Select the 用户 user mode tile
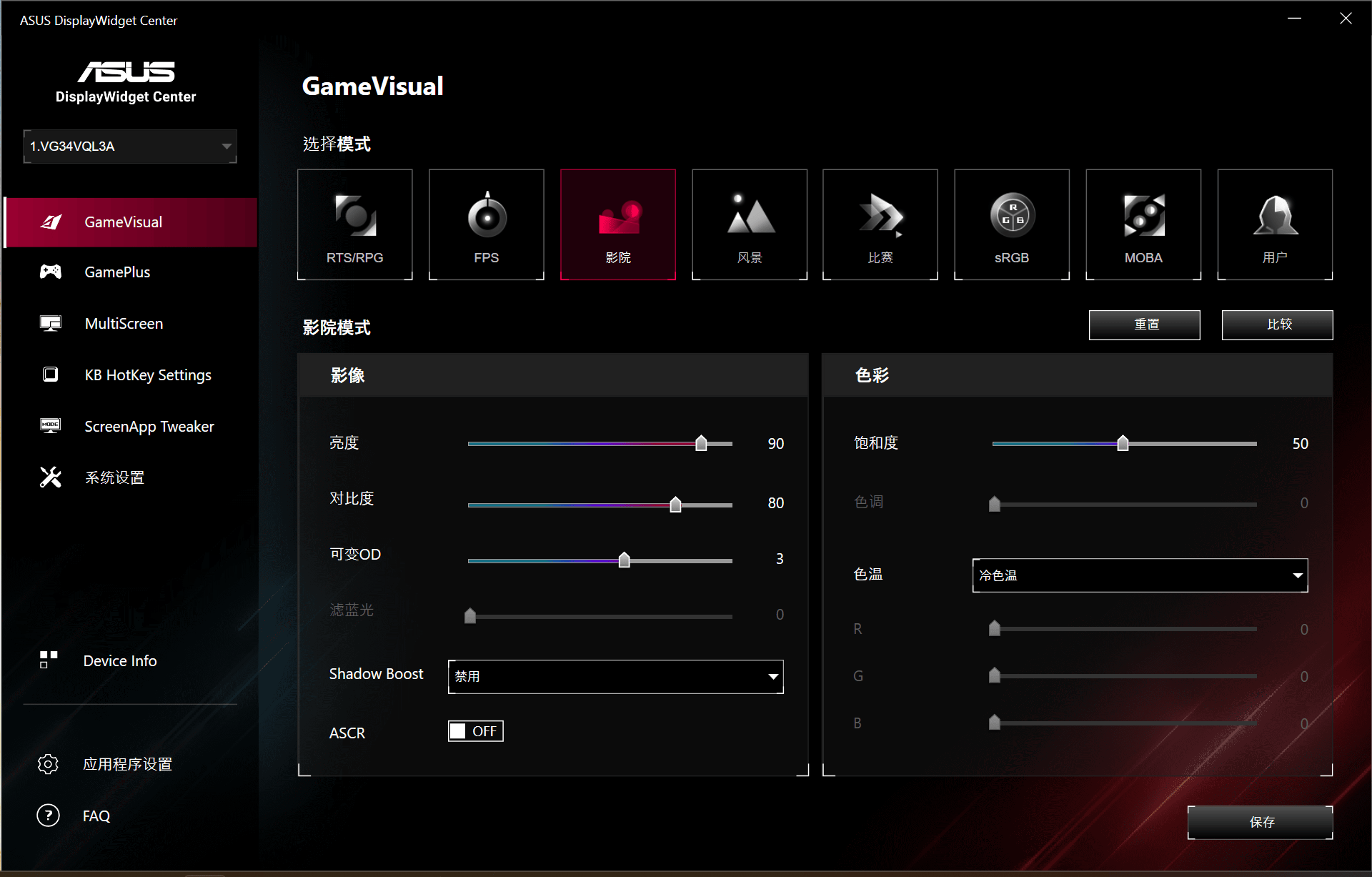Image resolution: width=1372 pixels, height=877 pixels. coord(1275,224)
